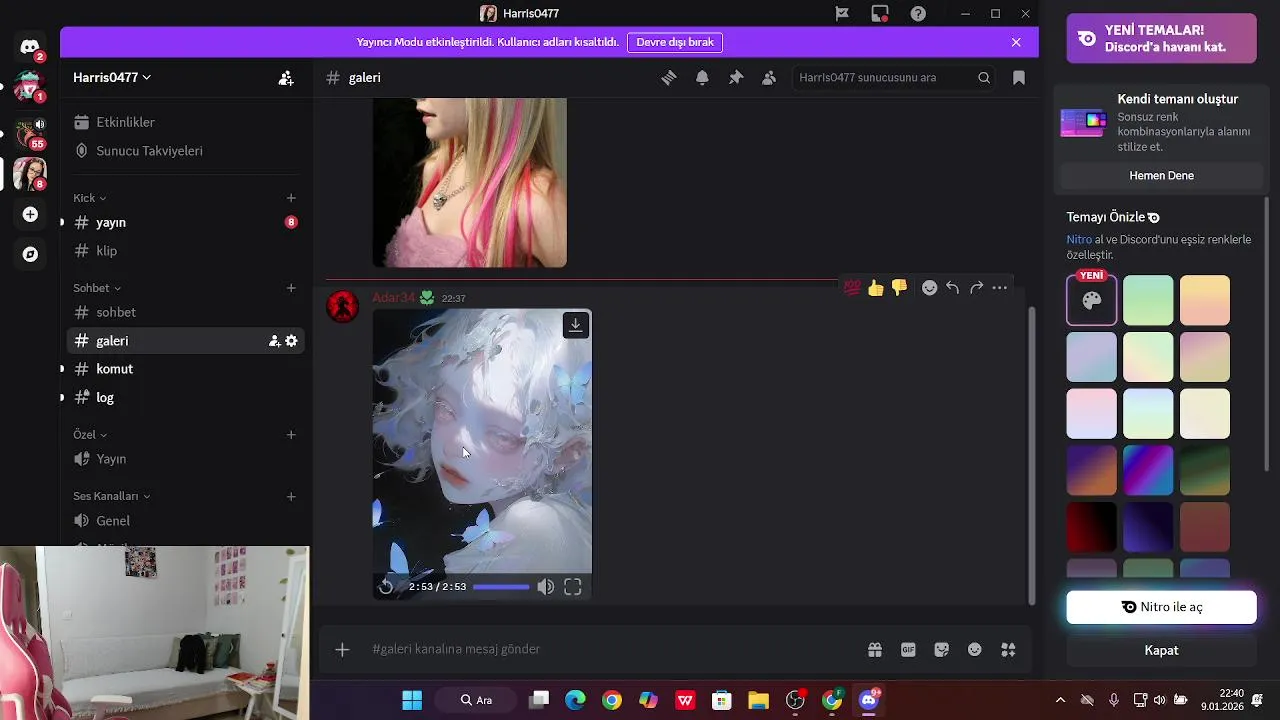1280x720 pixels.
Task: Open more options three-dot menu
Action: tap(1000, 288)
